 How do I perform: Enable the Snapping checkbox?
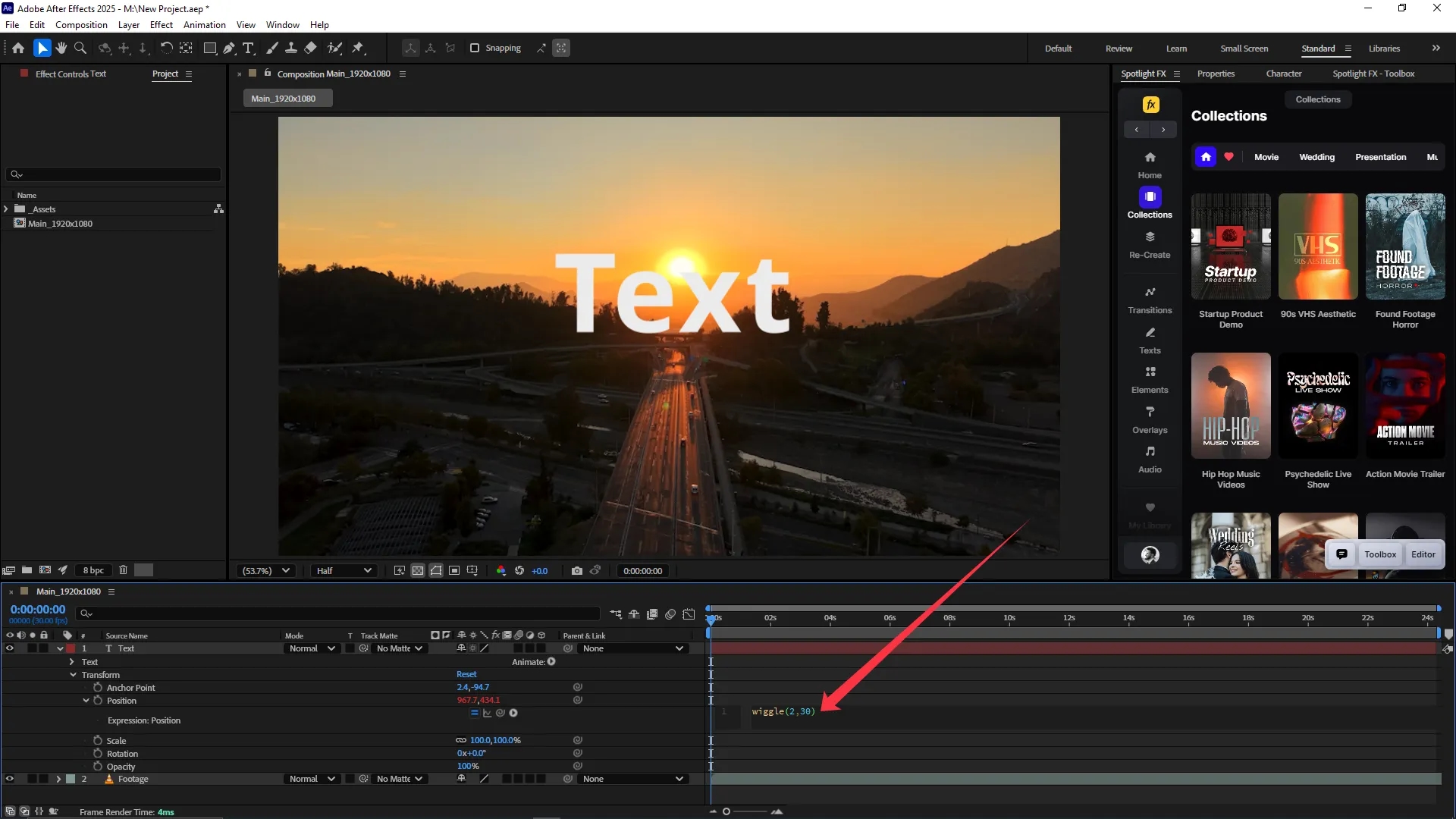coord(475,48)
